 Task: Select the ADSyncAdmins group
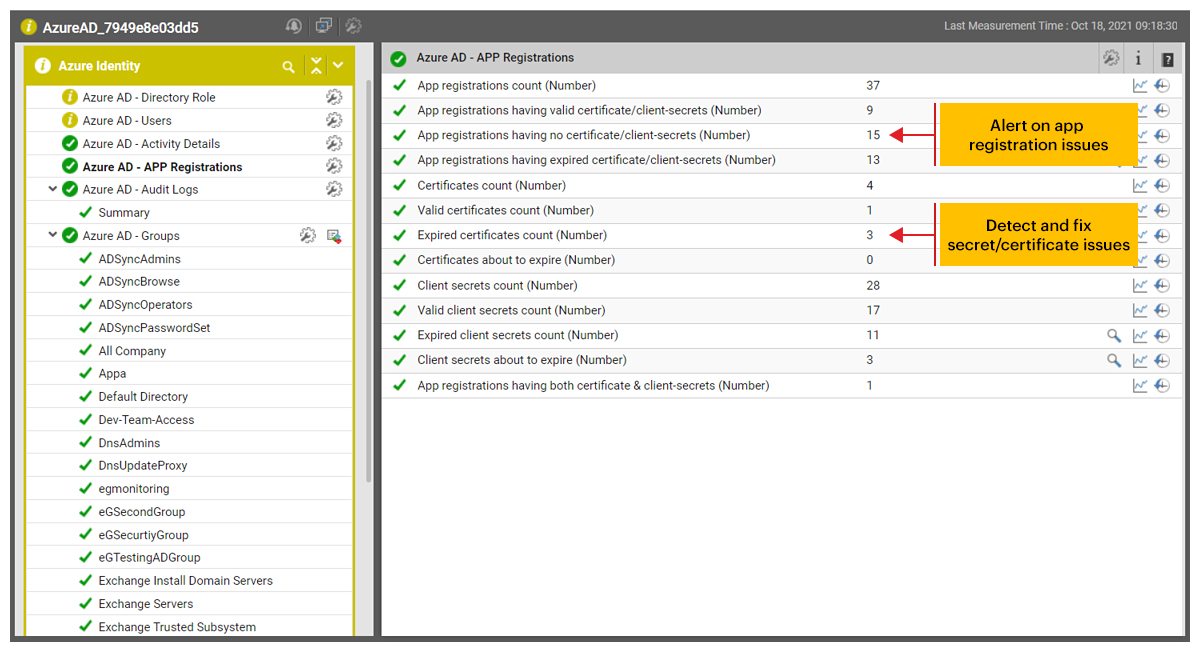(139, 259)
